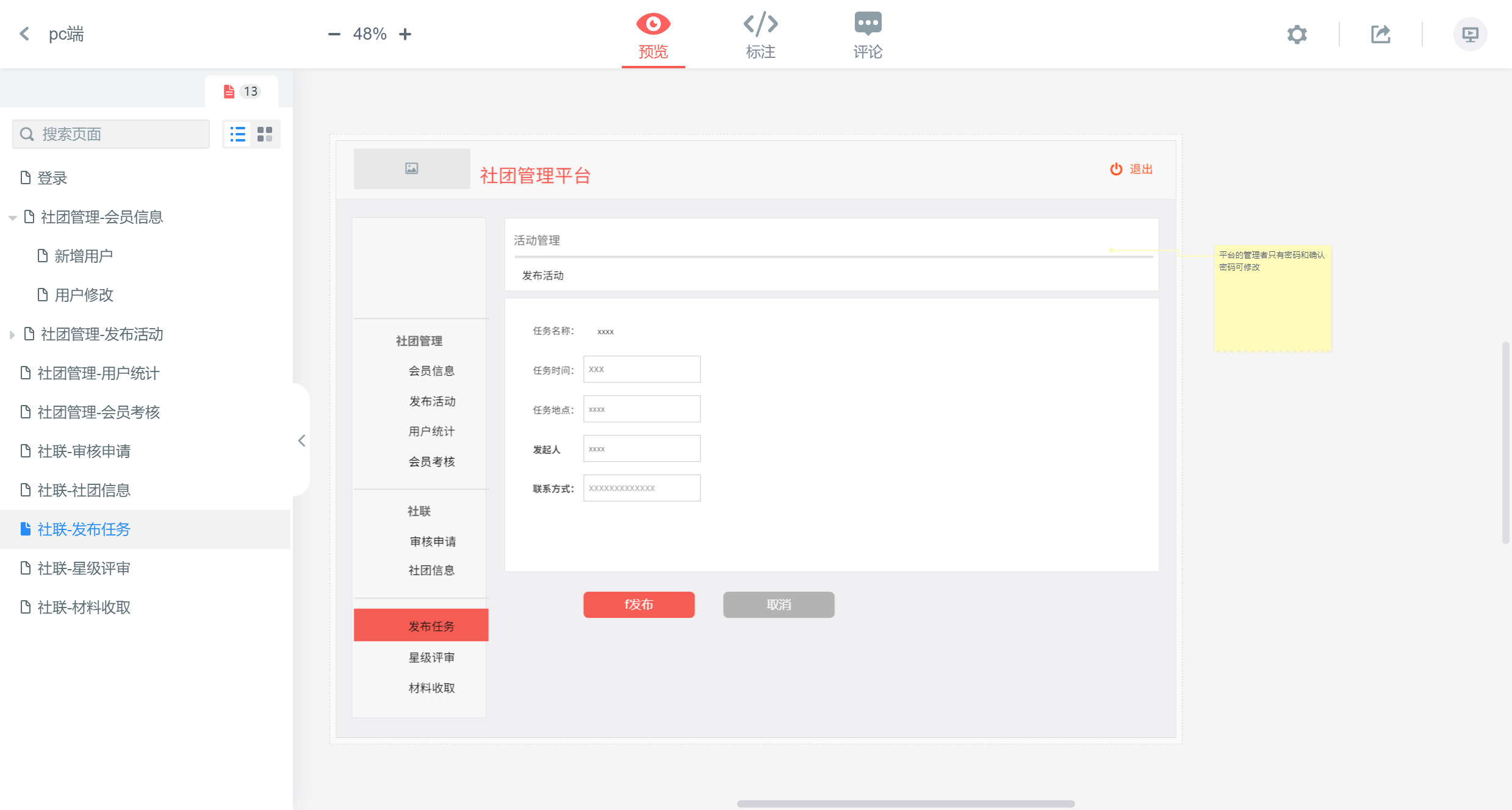Increase zoom with the plus icon
The image size is (1512, 810).
click(x=405, y=34)
